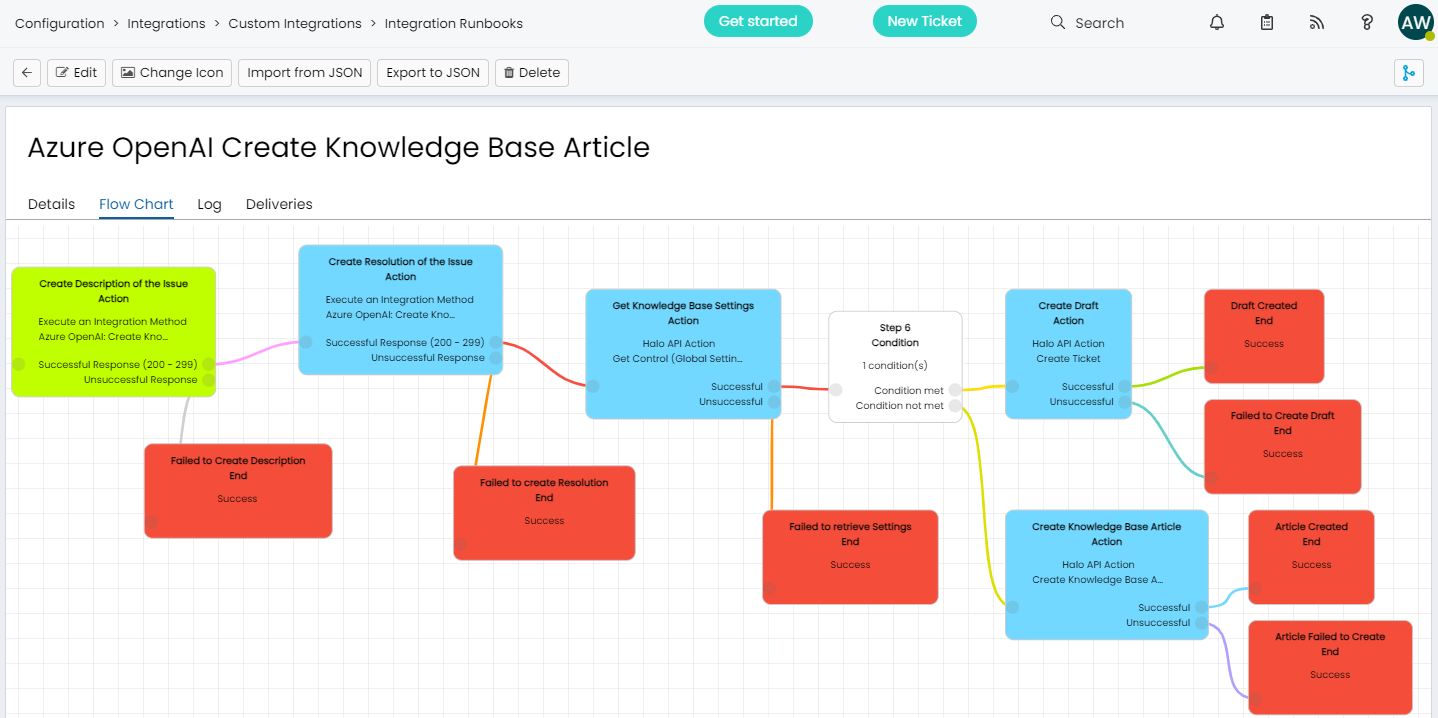The height and width of the screenshot is (718, 1438).
Task: Click Successful port on Get Knowledge Base Settings
Action: point(773,386)
